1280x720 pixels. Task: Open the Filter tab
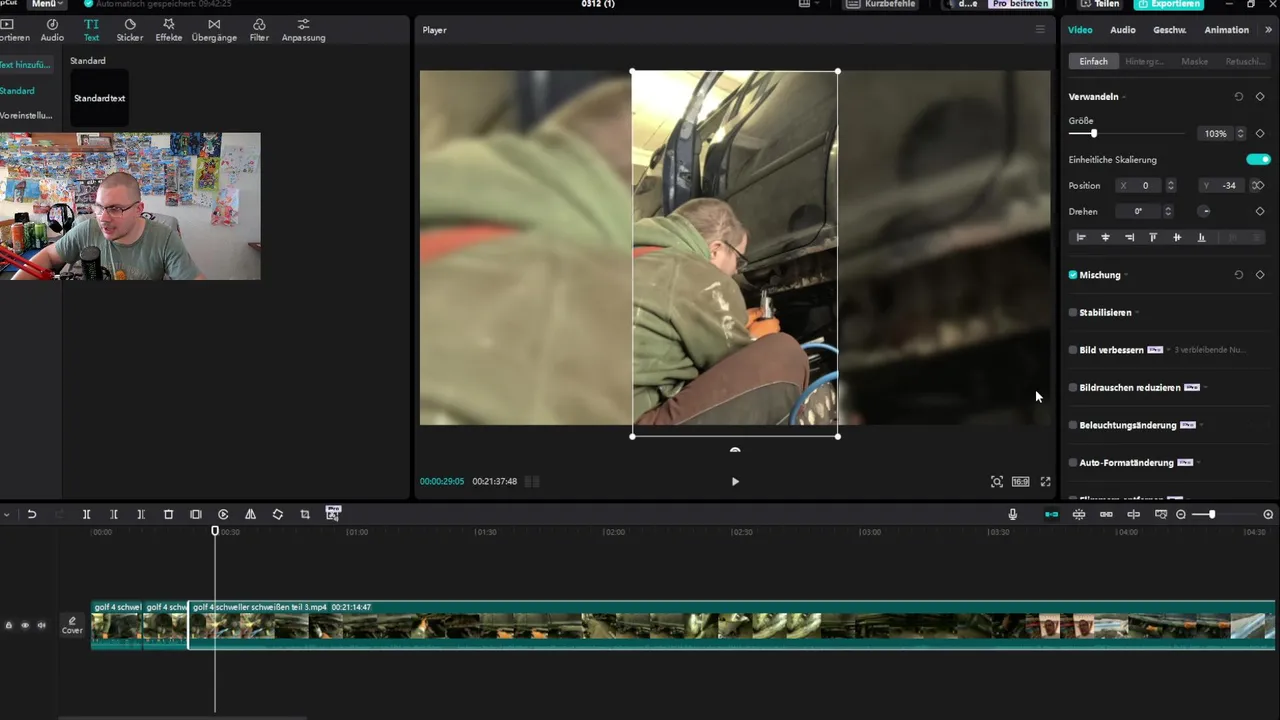coord(259,30)
